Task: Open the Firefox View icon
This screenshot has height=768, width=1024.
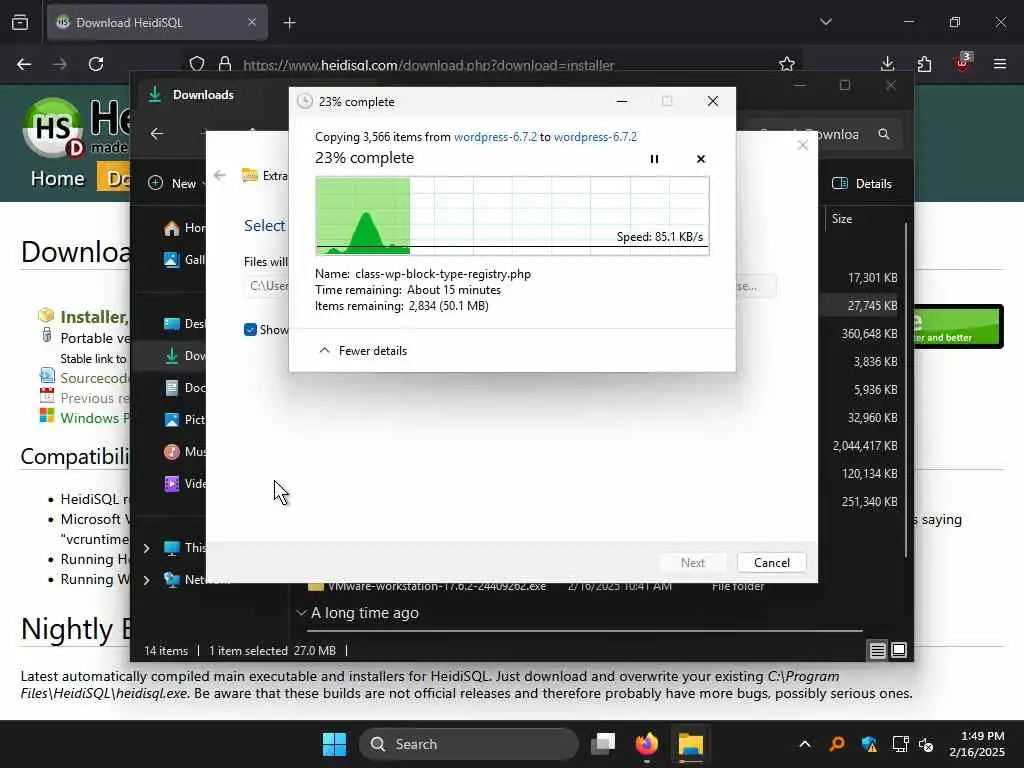Action: (x=20, y=23)
